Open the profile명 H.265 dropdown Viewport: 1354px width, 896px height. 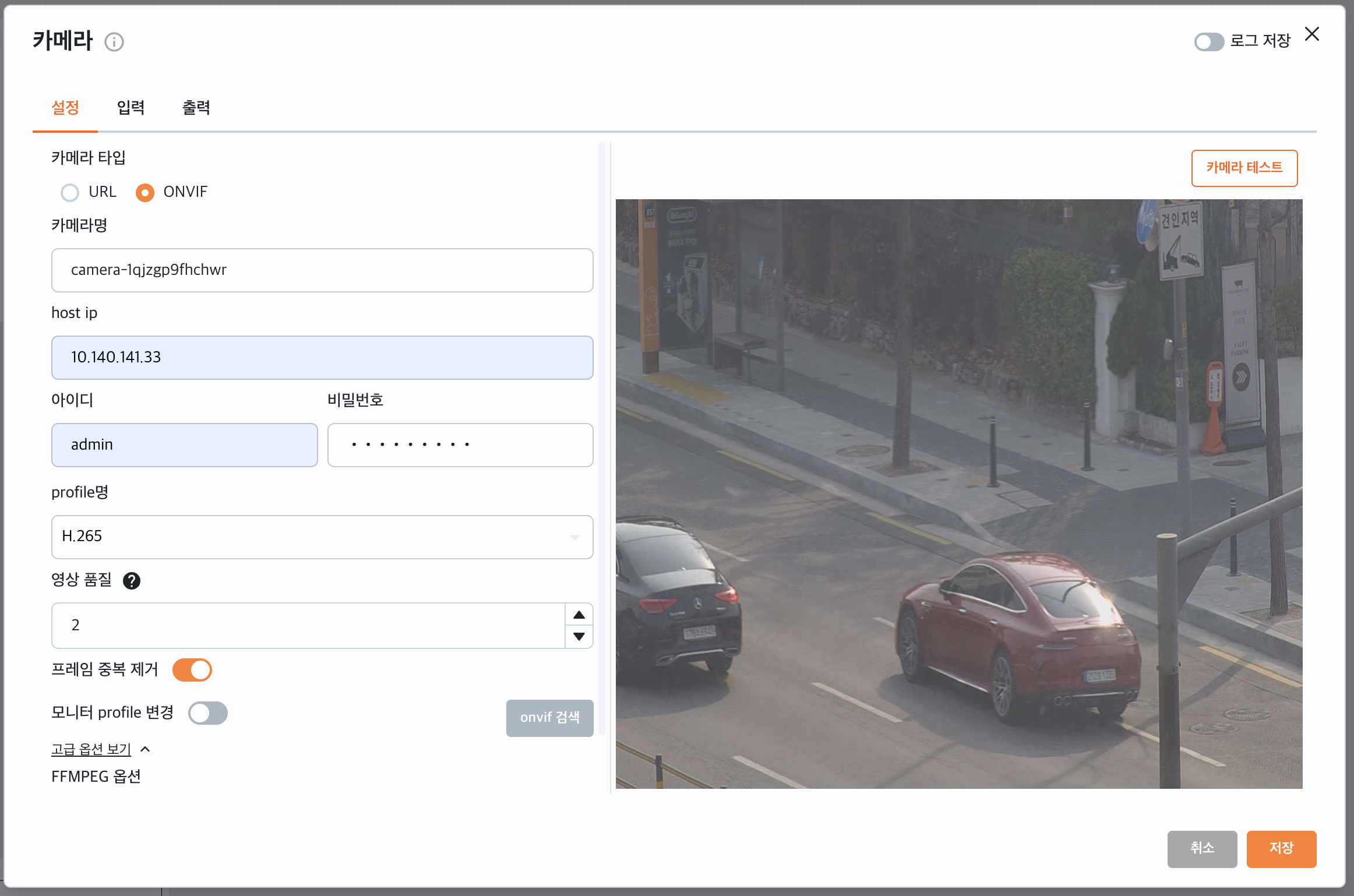tap(322, 537)
